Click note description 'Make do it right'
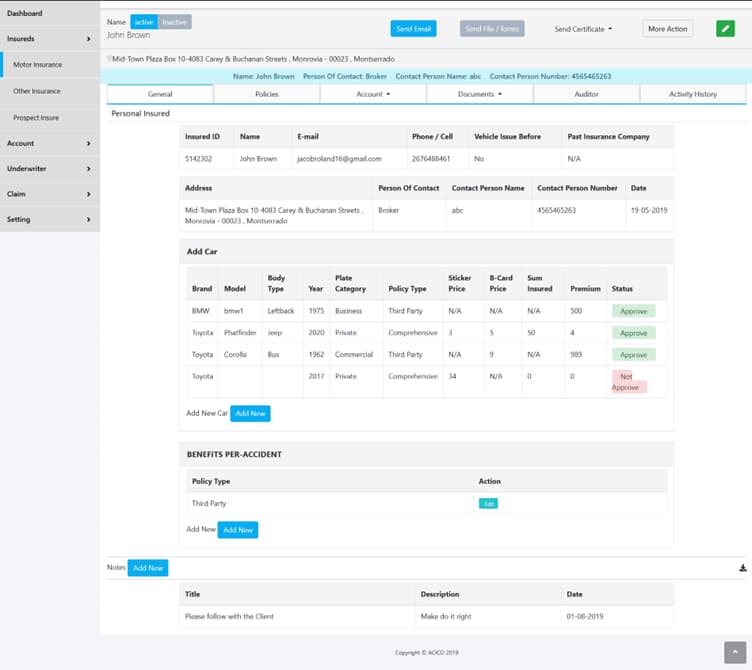 coord(446,616)
